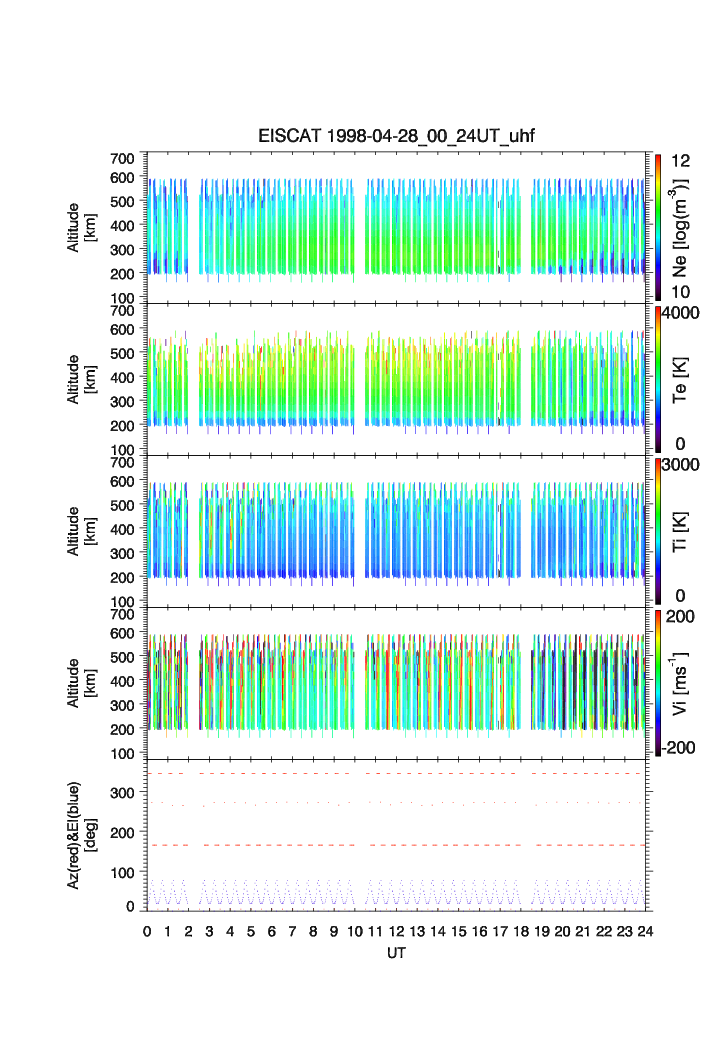Click the 24 tick on the UT axis
The height and width of the screenshot is (1063, 708).
point(645,930)
